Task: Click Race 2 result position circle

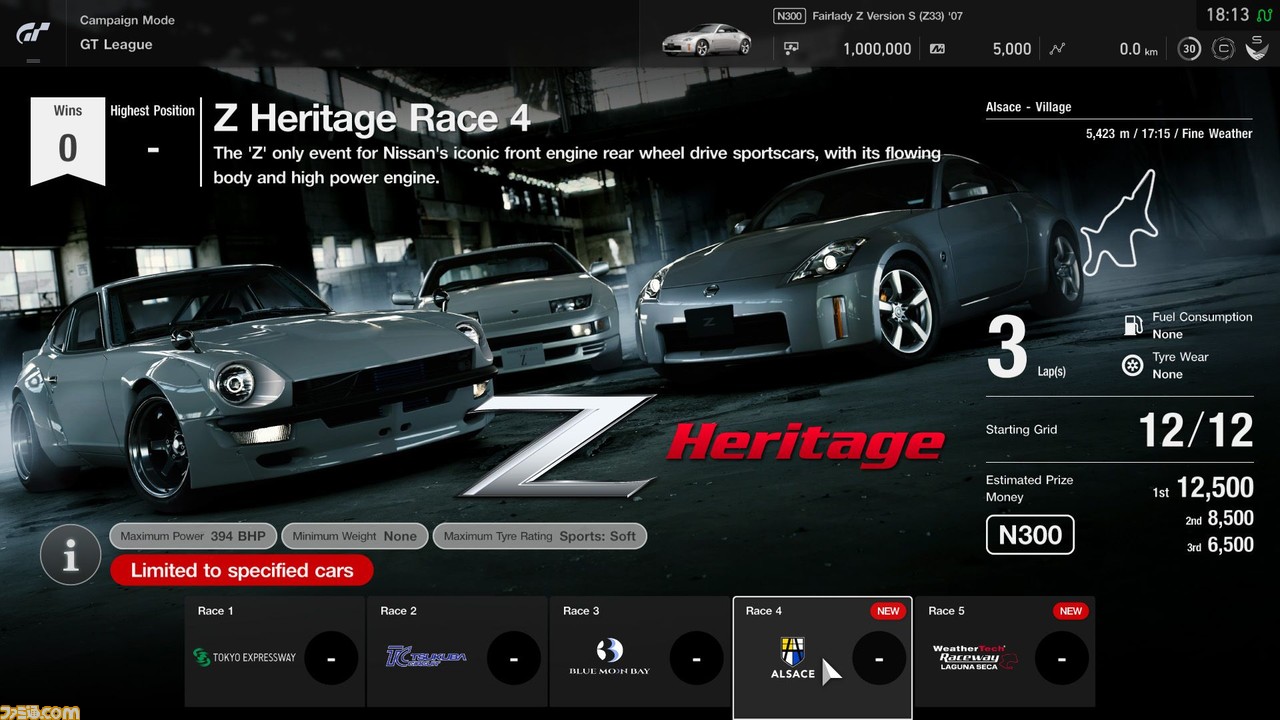Action: tap(514, 659)
